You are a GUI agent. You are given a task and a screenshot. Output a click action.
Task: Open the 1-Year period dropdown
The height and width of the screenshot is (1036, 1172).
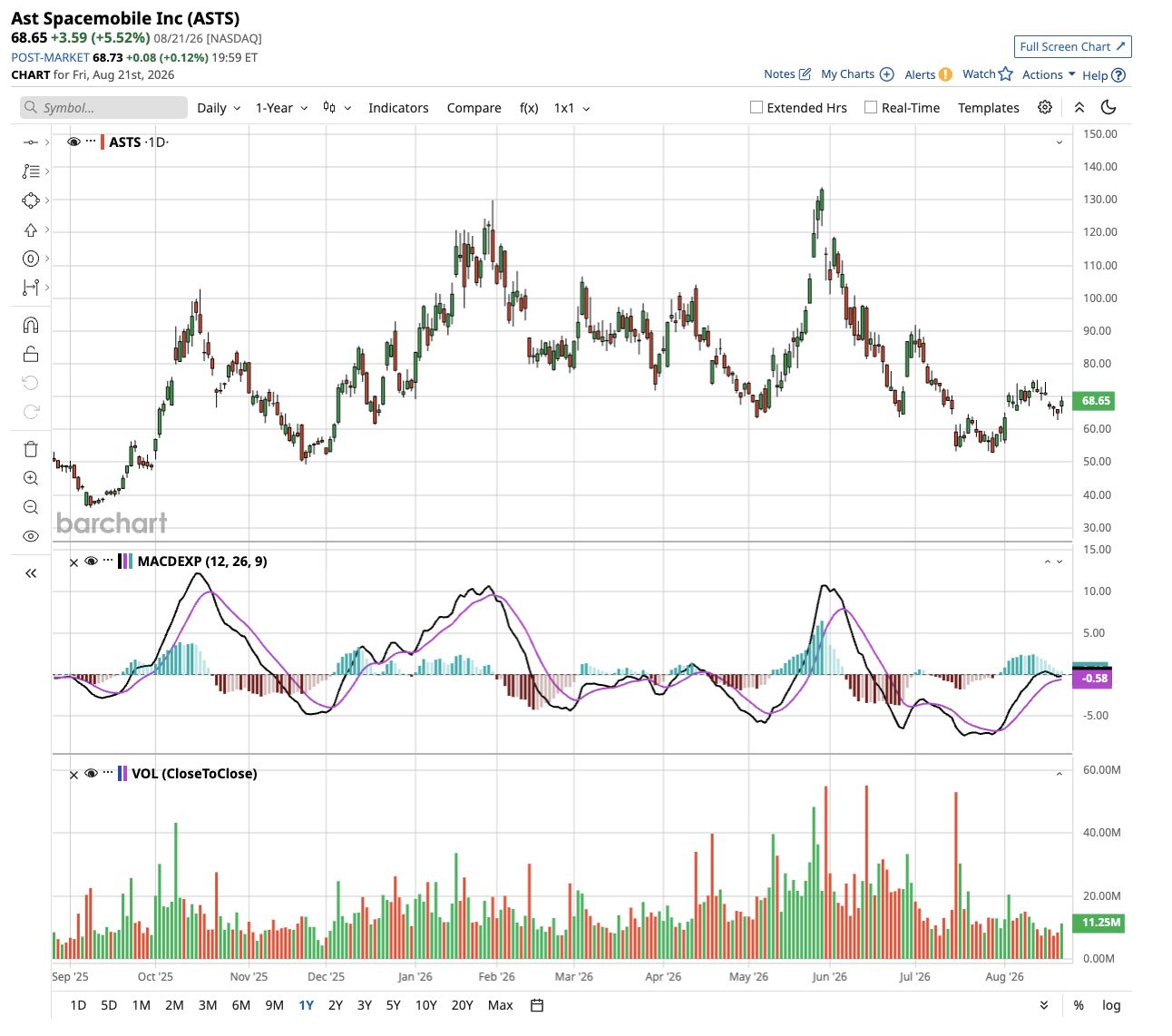[x=281, y=108]
